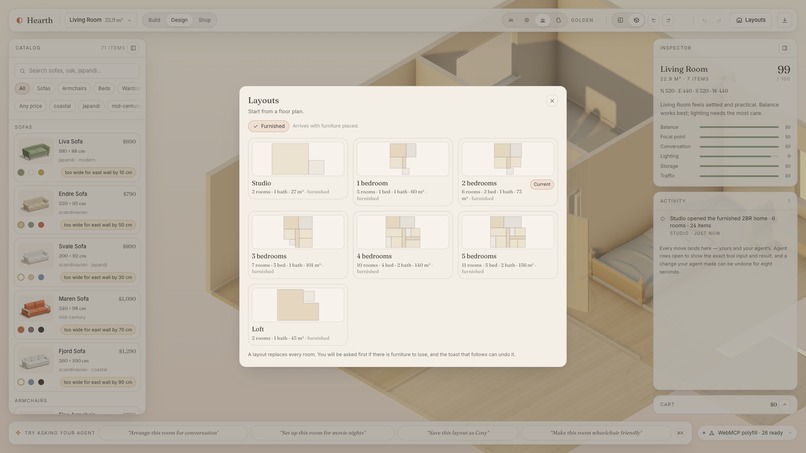Switch to the 2D floor plan view icon
806x453 pixels.
coord(620,20)
